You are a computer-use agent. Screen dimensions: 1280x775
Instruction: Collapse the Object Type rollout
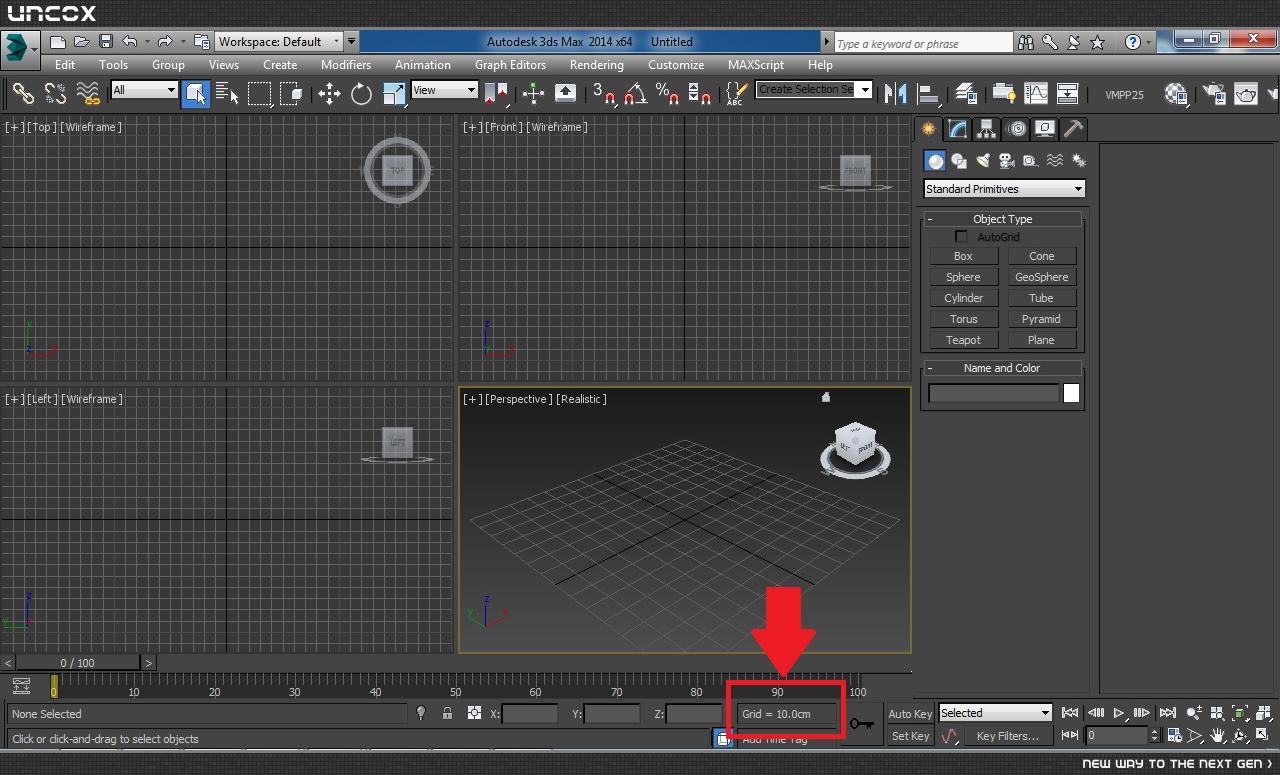[1002, 219]
